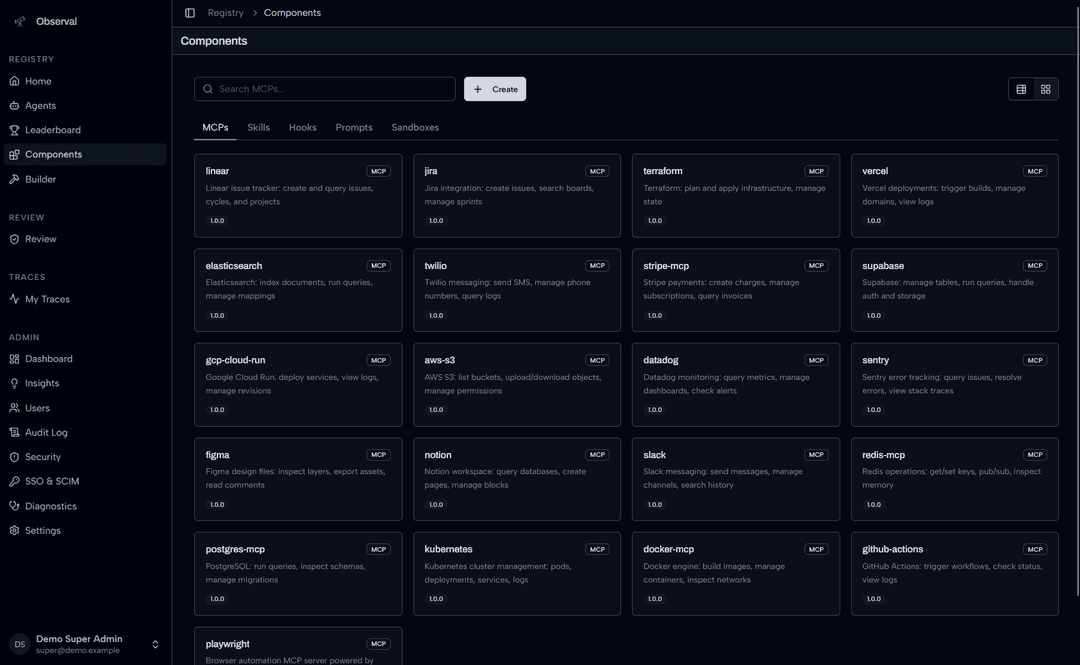
Task: Click the Components icon in sidebar
Action: (x=14, y=154)
